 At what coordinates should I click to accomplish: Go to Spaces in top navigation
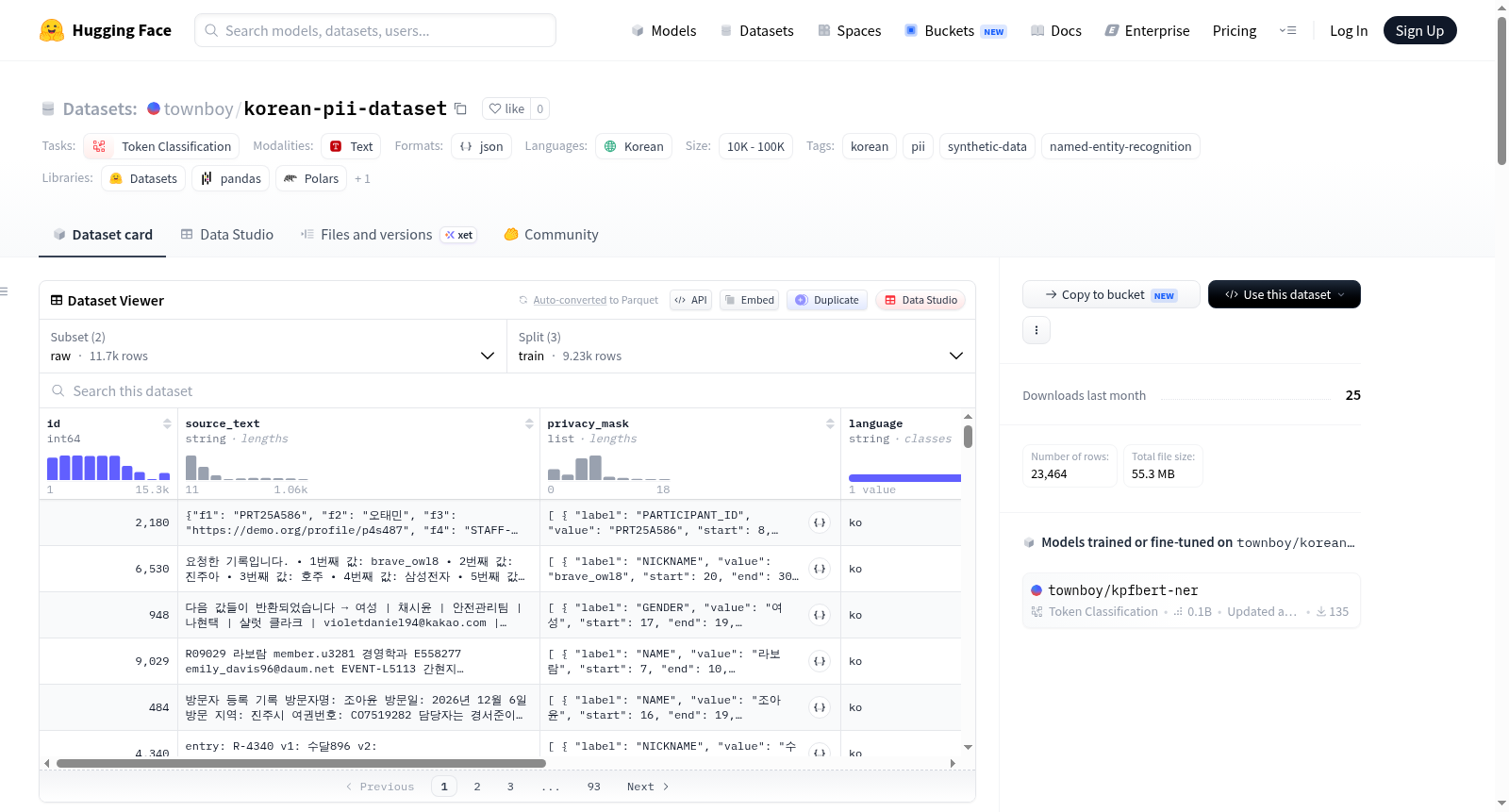click(850, 30)
